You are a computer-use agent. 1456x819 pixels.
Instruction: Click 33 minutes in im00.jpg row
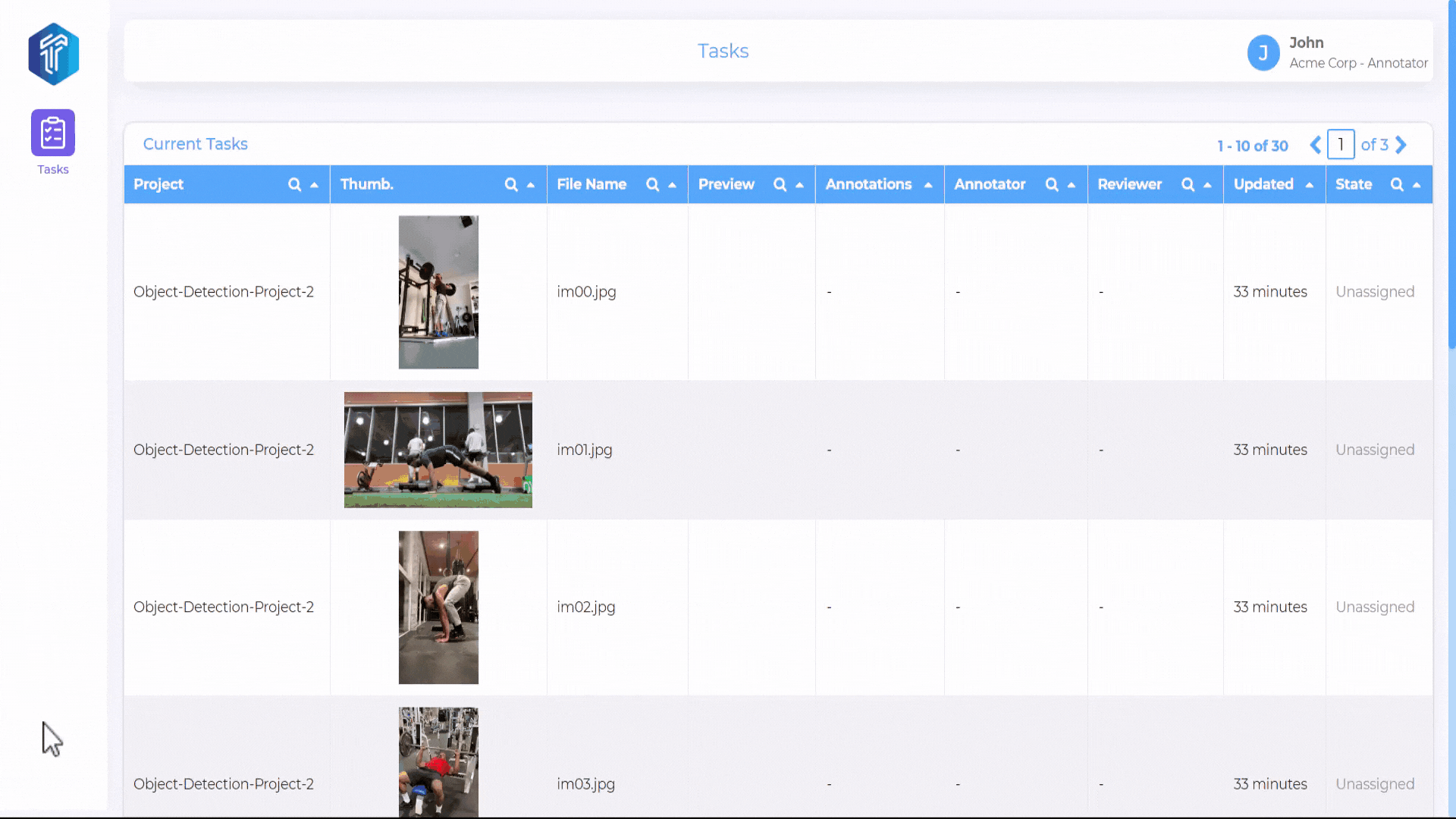(1270, 292)
